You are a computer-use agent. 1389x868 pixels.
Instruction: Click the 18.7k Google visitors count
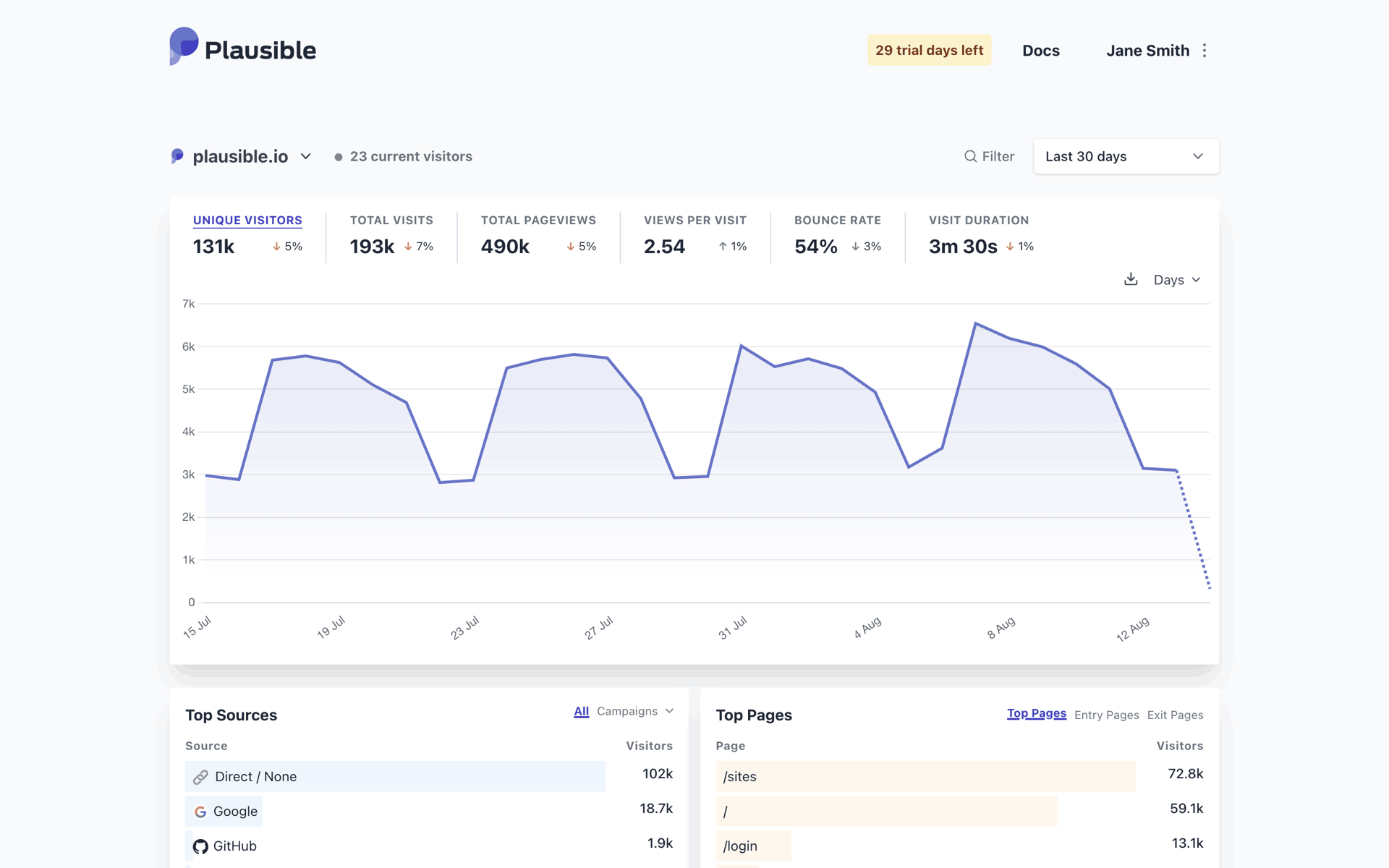[x=656, y=809]
